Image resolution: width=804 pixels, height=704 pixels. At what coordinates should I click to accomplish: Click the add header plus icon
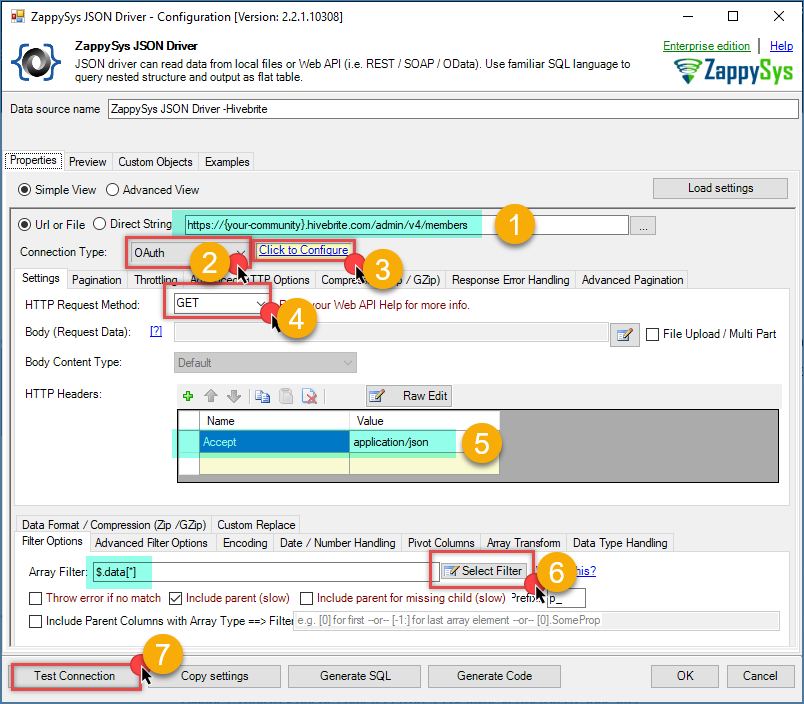pos(188,396)
